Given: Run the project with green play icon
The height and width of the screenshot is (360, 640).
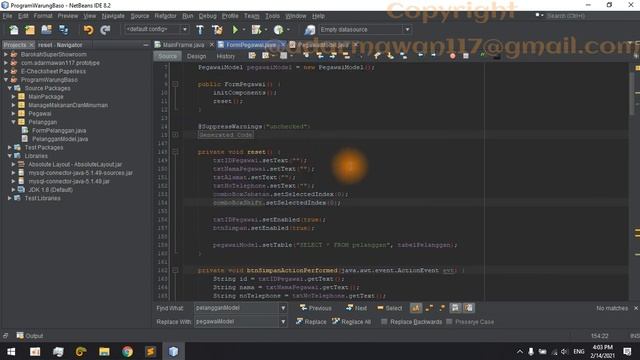Looking at the screenshot, I should pyautogui.click(x=235, y=30).
